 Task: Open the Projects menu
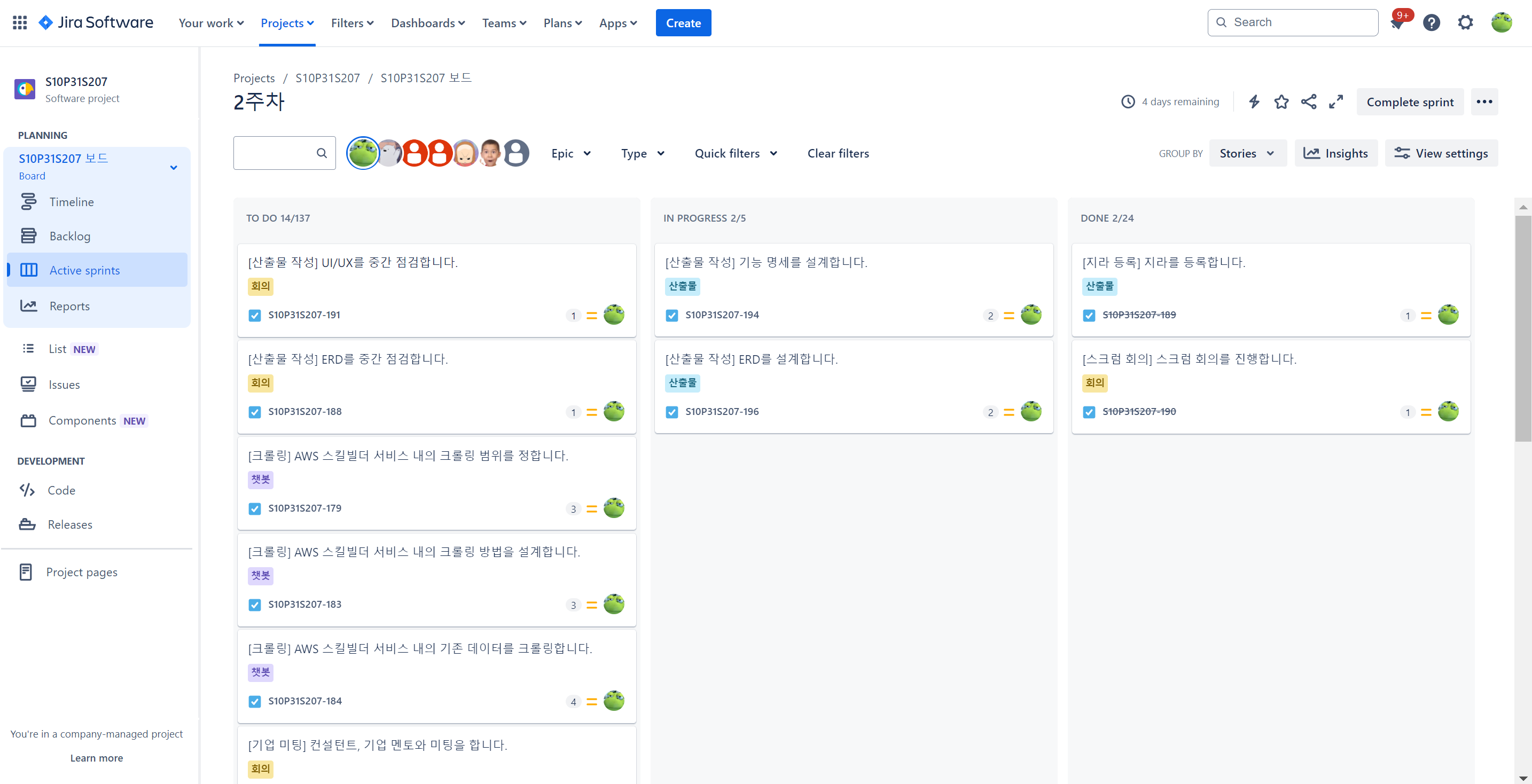pyautogui.click(x=287, y=23)
